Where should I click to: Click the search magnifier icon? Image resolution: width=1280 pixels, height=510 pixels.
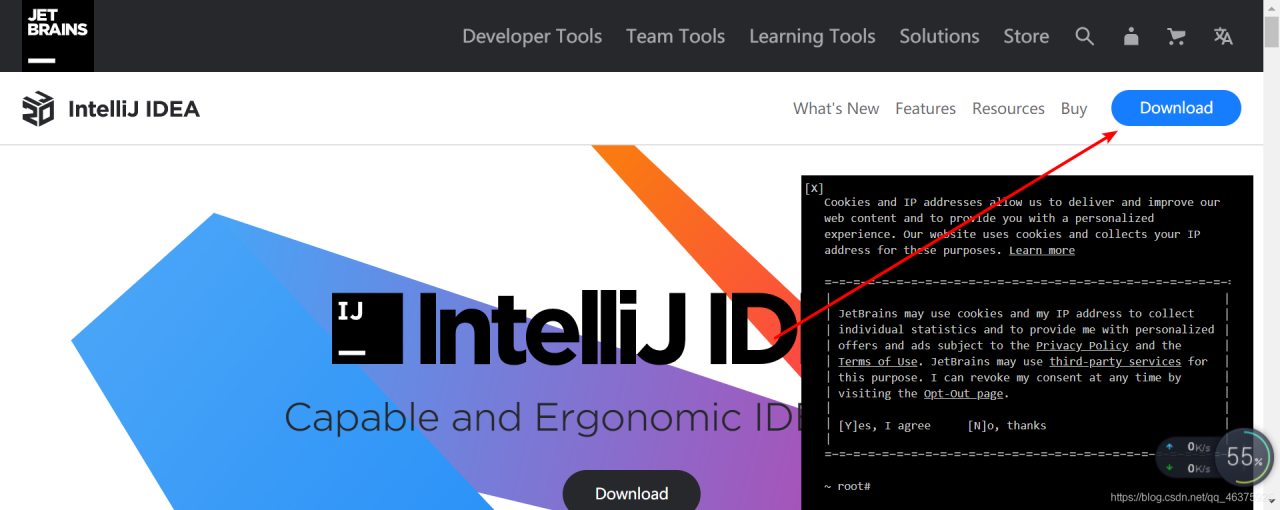pyautogui.click(x=1085, y=36)
